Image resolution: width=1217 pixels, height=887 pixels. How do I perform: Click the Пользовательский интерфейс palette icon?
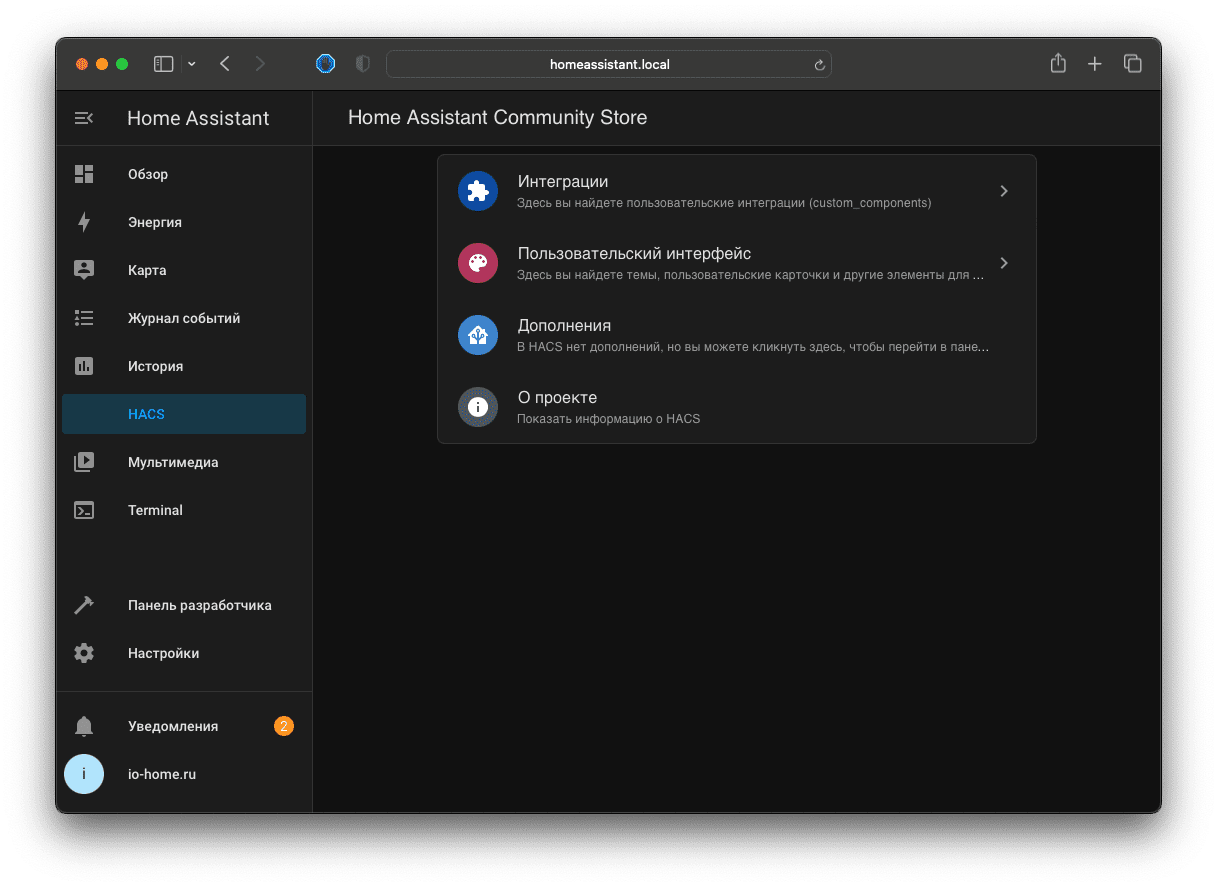pos(477,262)
